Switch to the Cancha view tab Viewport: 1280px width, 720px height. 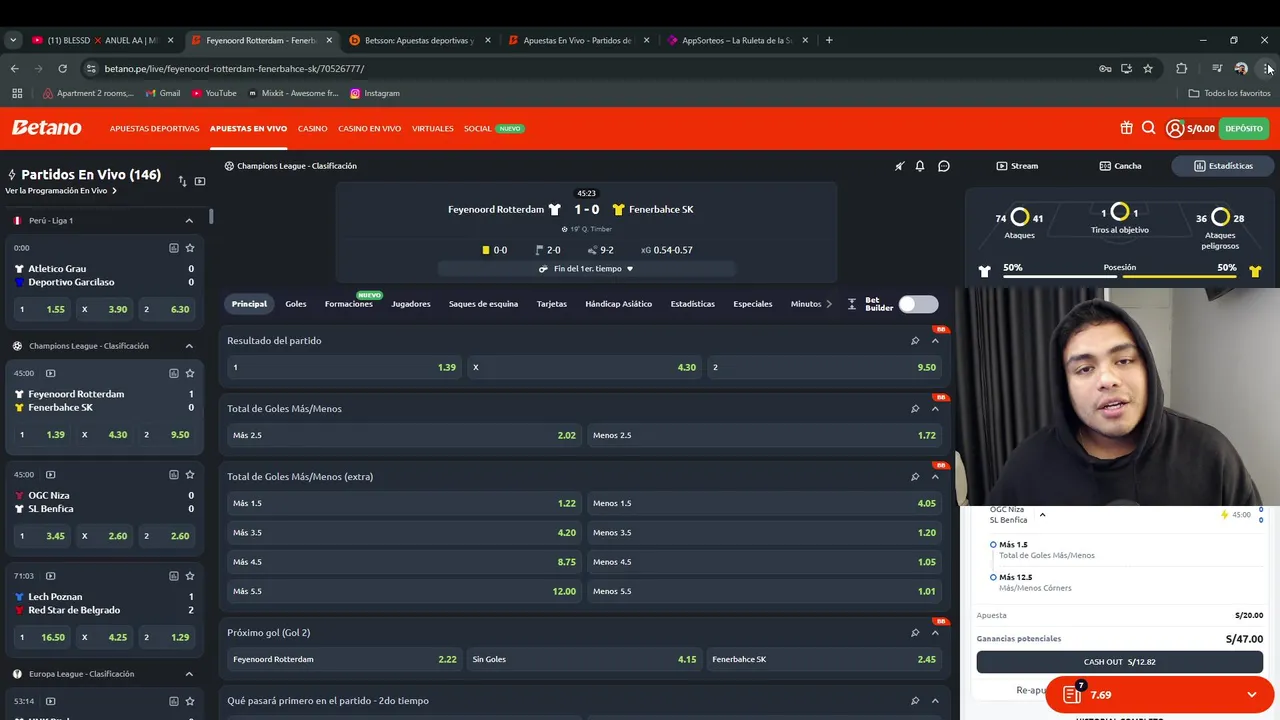[x=1120, y=166]
